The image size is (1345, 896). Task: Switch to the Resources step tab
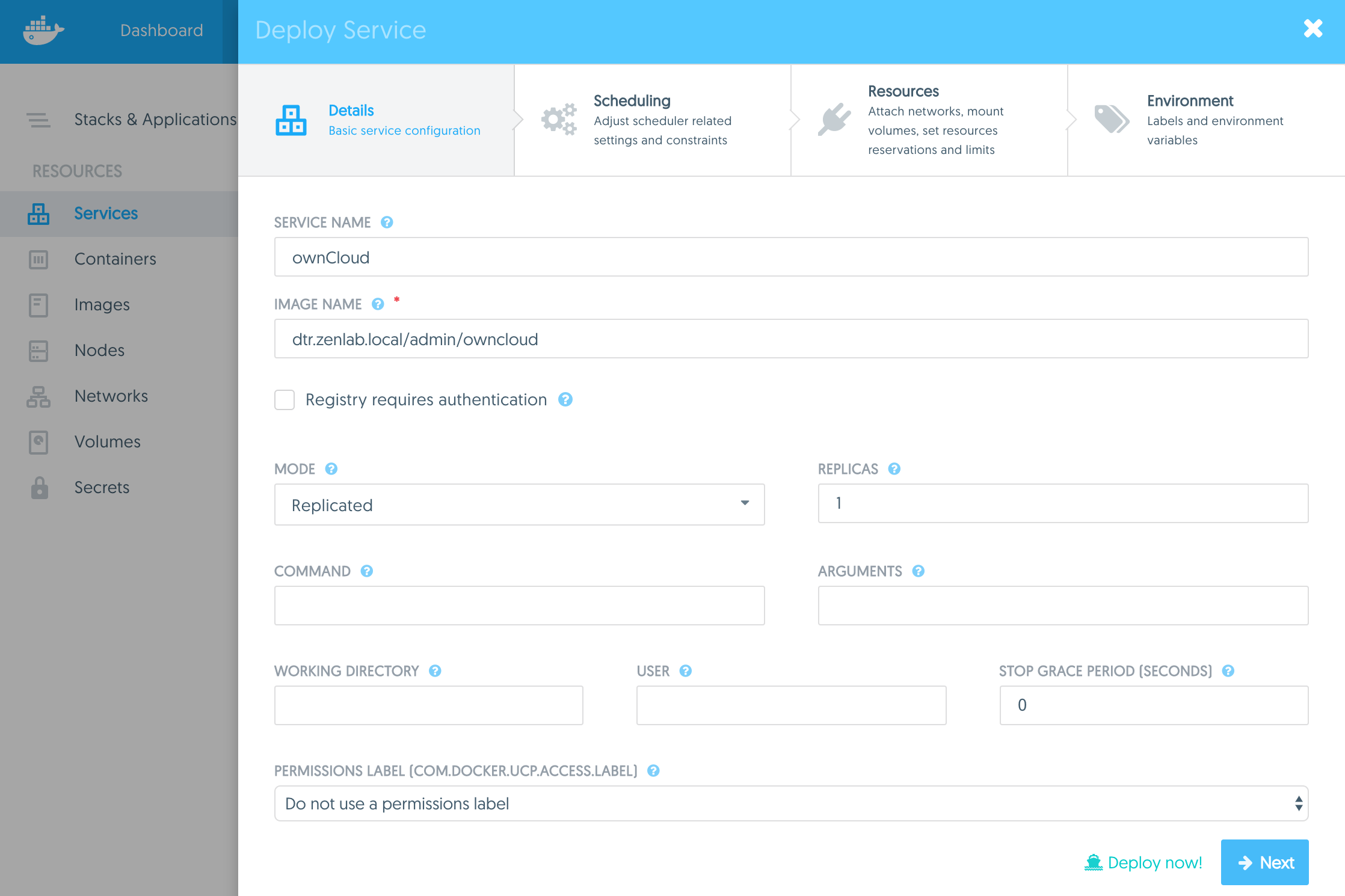[x=929, y=120]
